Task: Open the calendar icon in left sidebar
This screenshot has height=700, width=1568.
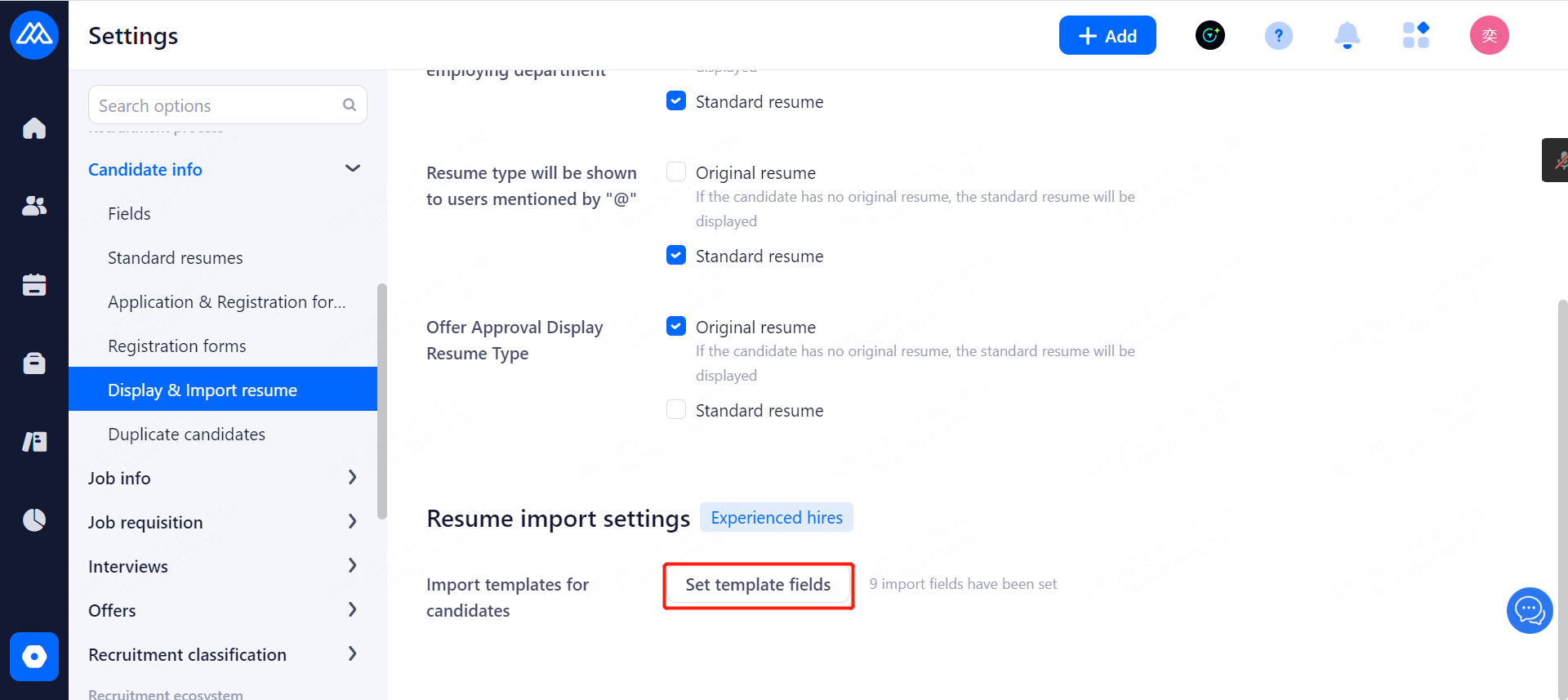Action: tap(34, 284)
